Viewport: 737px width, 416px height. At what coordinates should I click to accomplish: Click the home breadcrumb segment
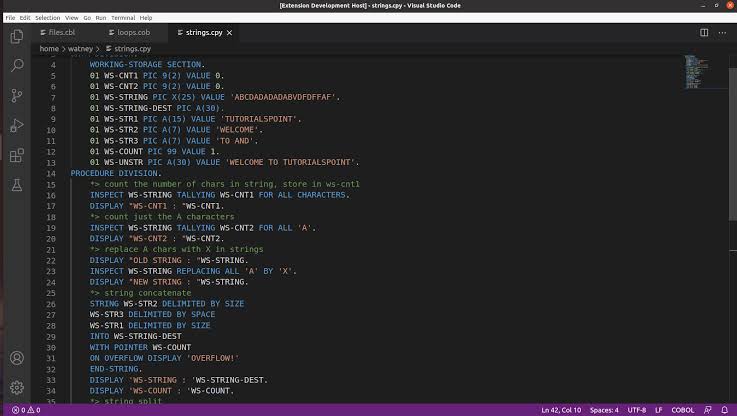[x=49, y=48]
